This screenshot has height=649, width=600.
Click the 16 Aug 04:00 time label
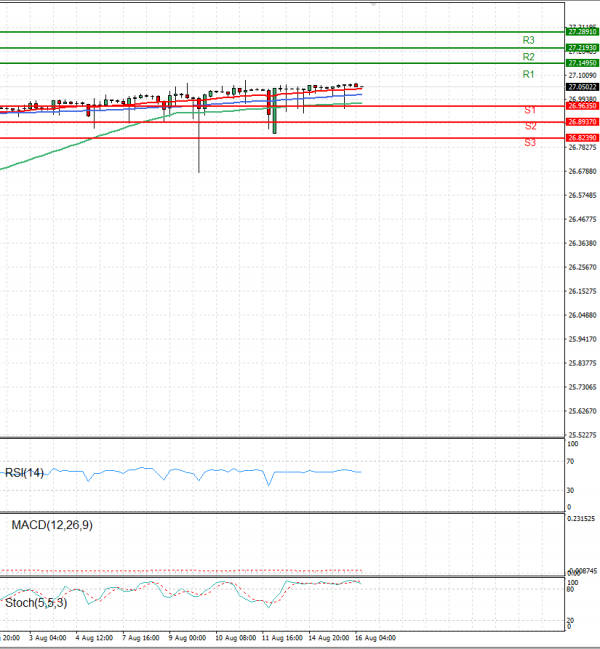coord(375,638)
